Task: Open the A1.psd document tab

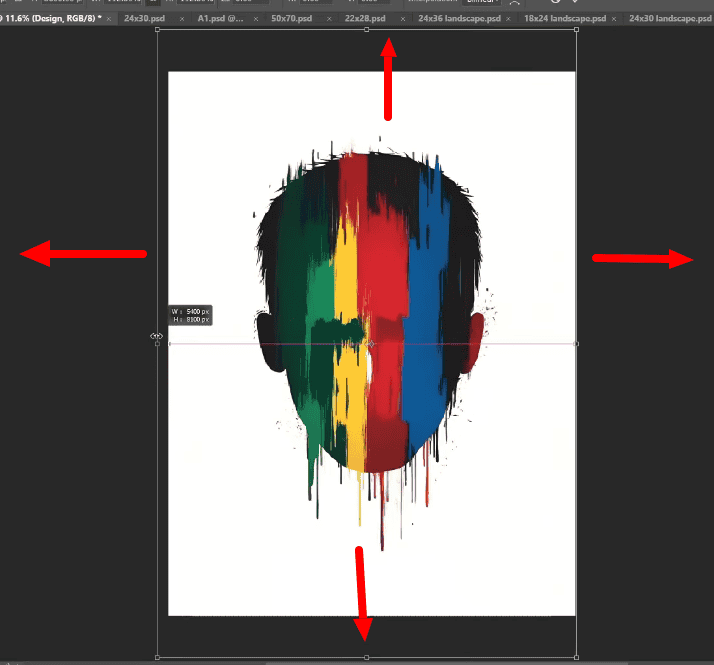Action: (x=219, y=19)
